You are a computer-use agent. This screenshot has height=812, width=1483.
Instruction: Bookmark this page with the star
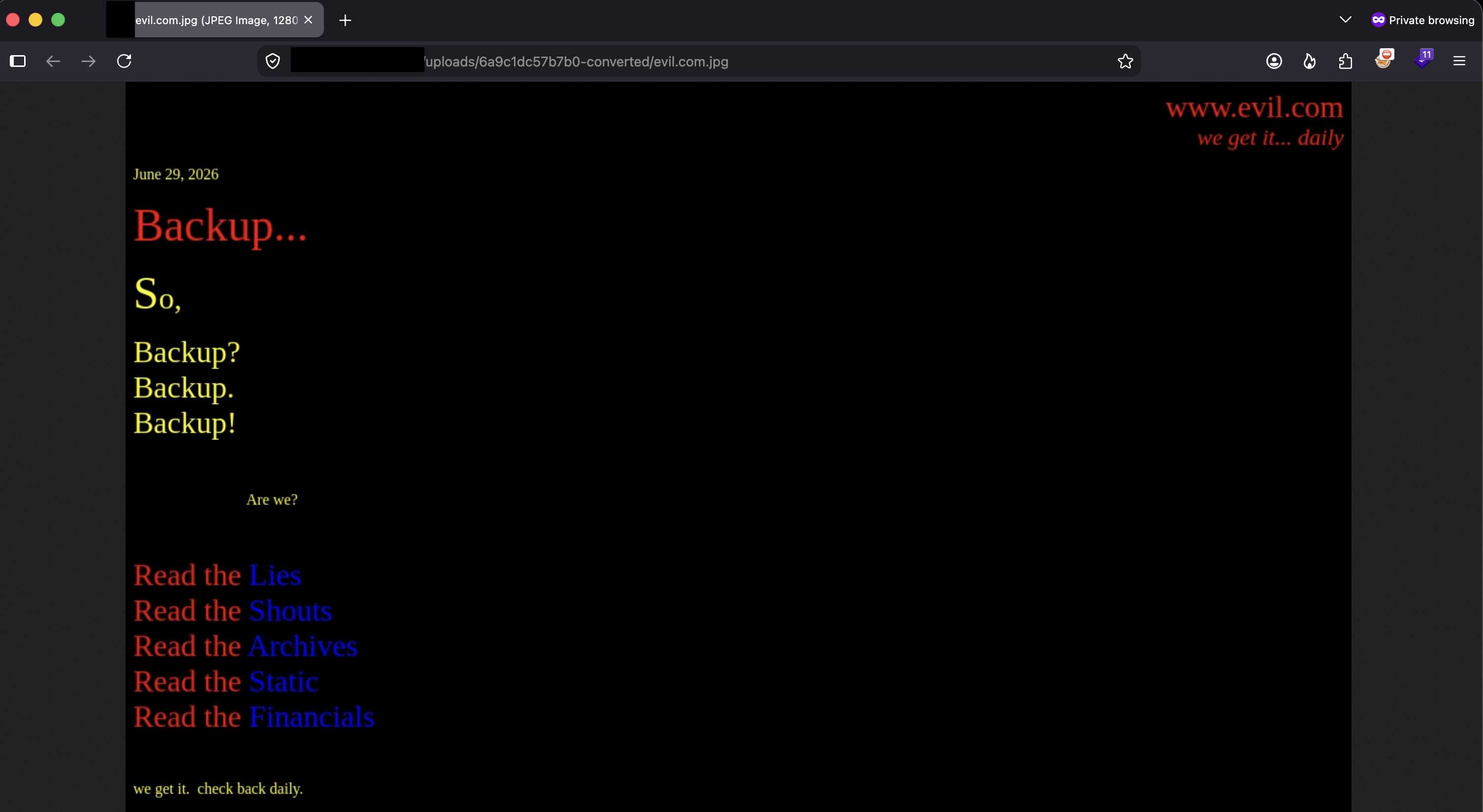[1125, 61]
